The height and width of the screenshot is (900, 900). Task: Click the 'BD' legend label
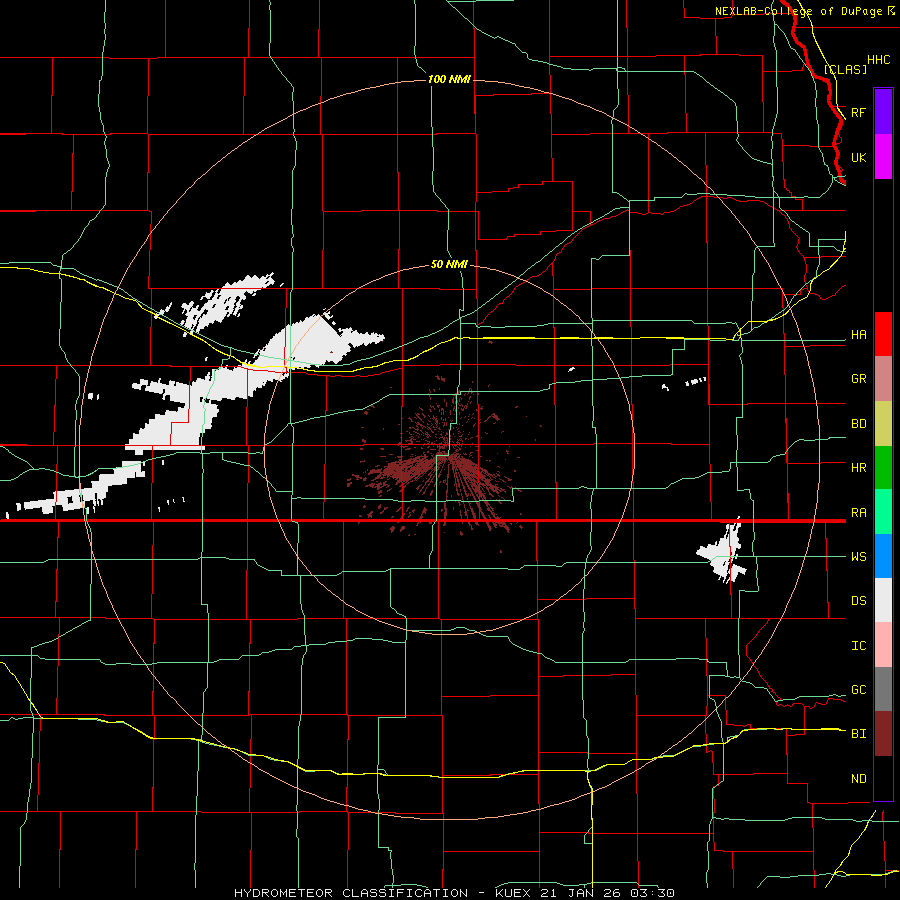(x=858, y=424)
